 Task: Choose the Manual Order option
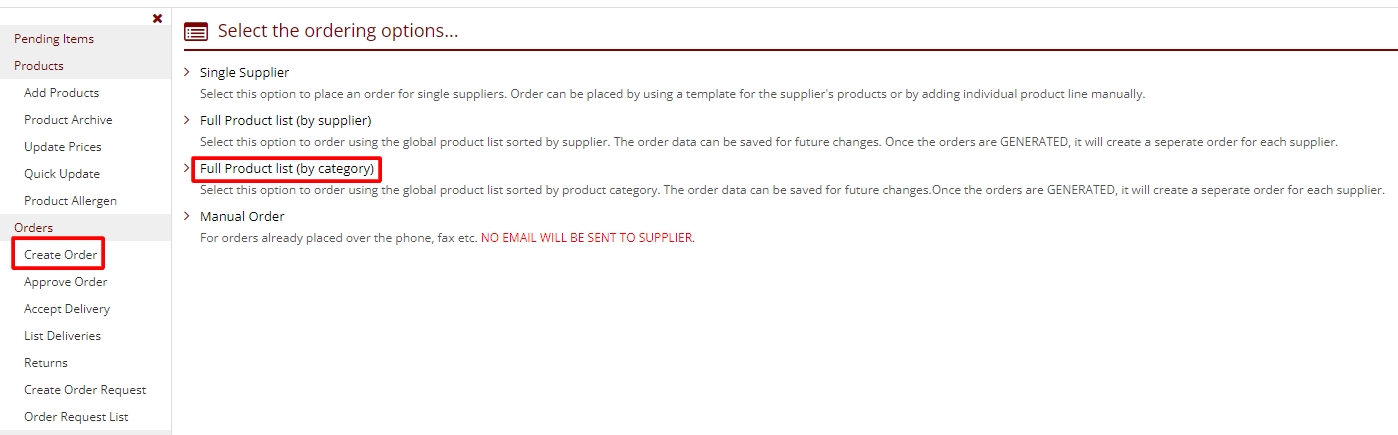click(242, 216)
